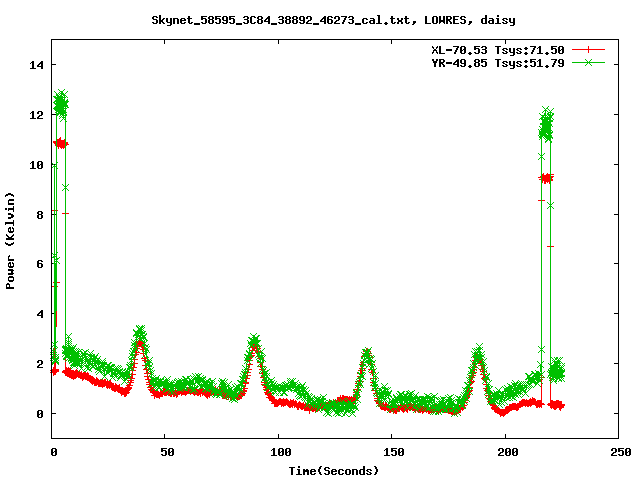Click the red XL legend line sample
The image size is (640, 480).
pyautogui.click(x=588, y=50)
